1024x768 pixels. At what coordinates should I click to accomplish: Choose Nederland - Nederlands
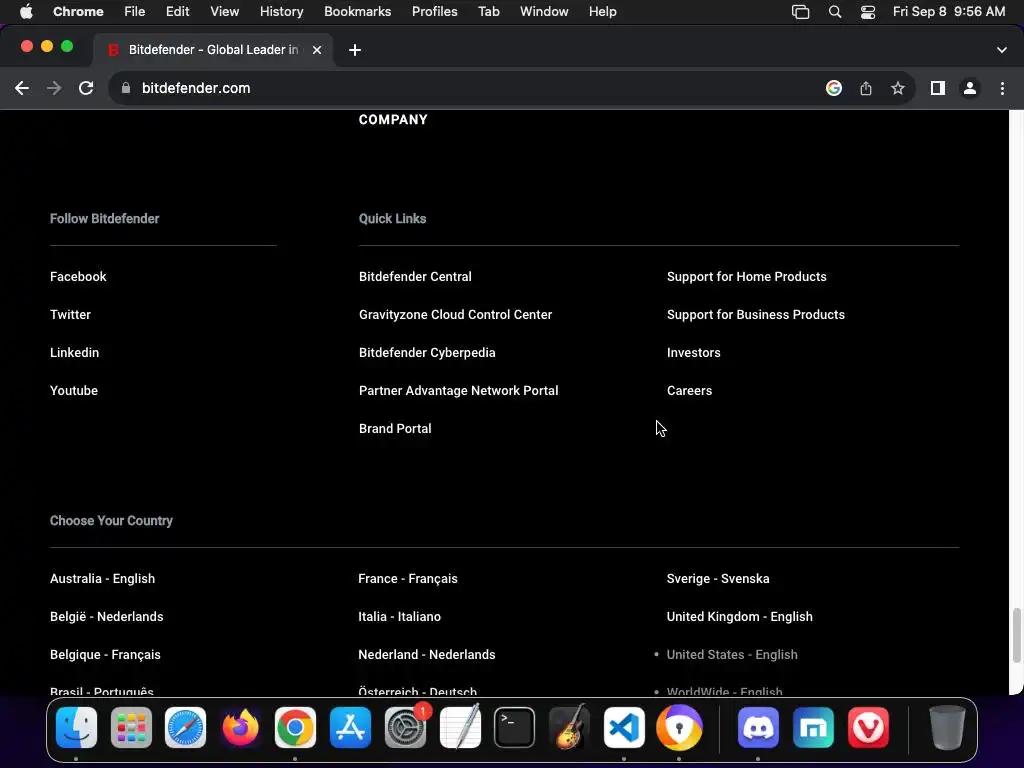coord(426,654)
